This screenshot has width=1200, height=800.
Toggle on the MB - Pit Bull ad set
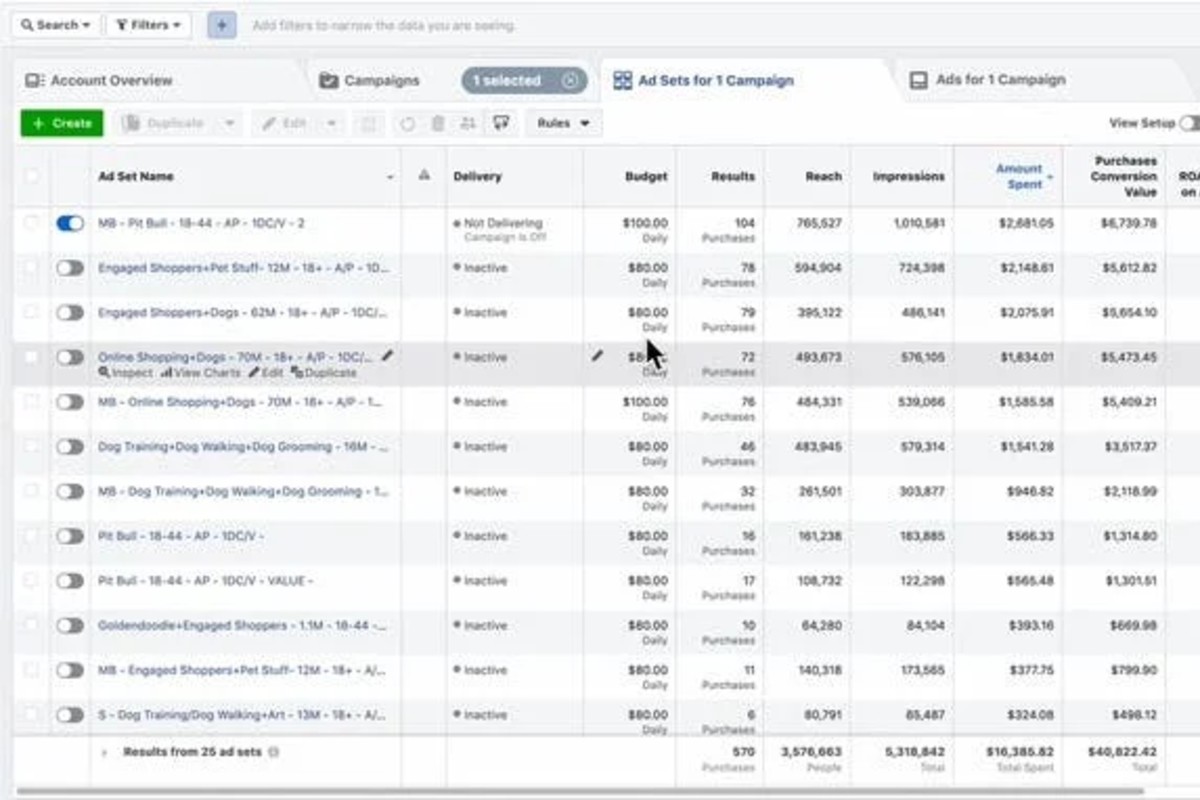tap(68, 223)
